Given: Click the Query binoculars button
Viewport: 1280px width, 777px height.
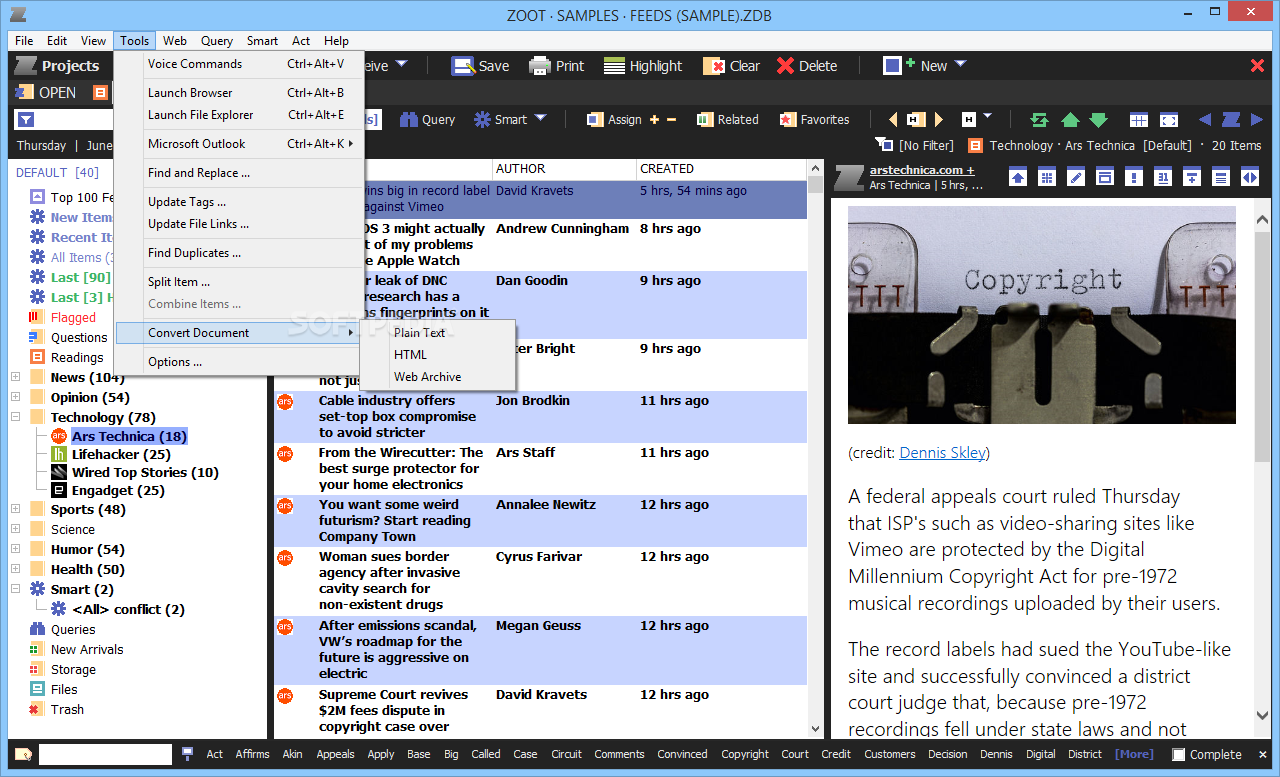Looking at the screenshot, I should click(x=427, y=119).
